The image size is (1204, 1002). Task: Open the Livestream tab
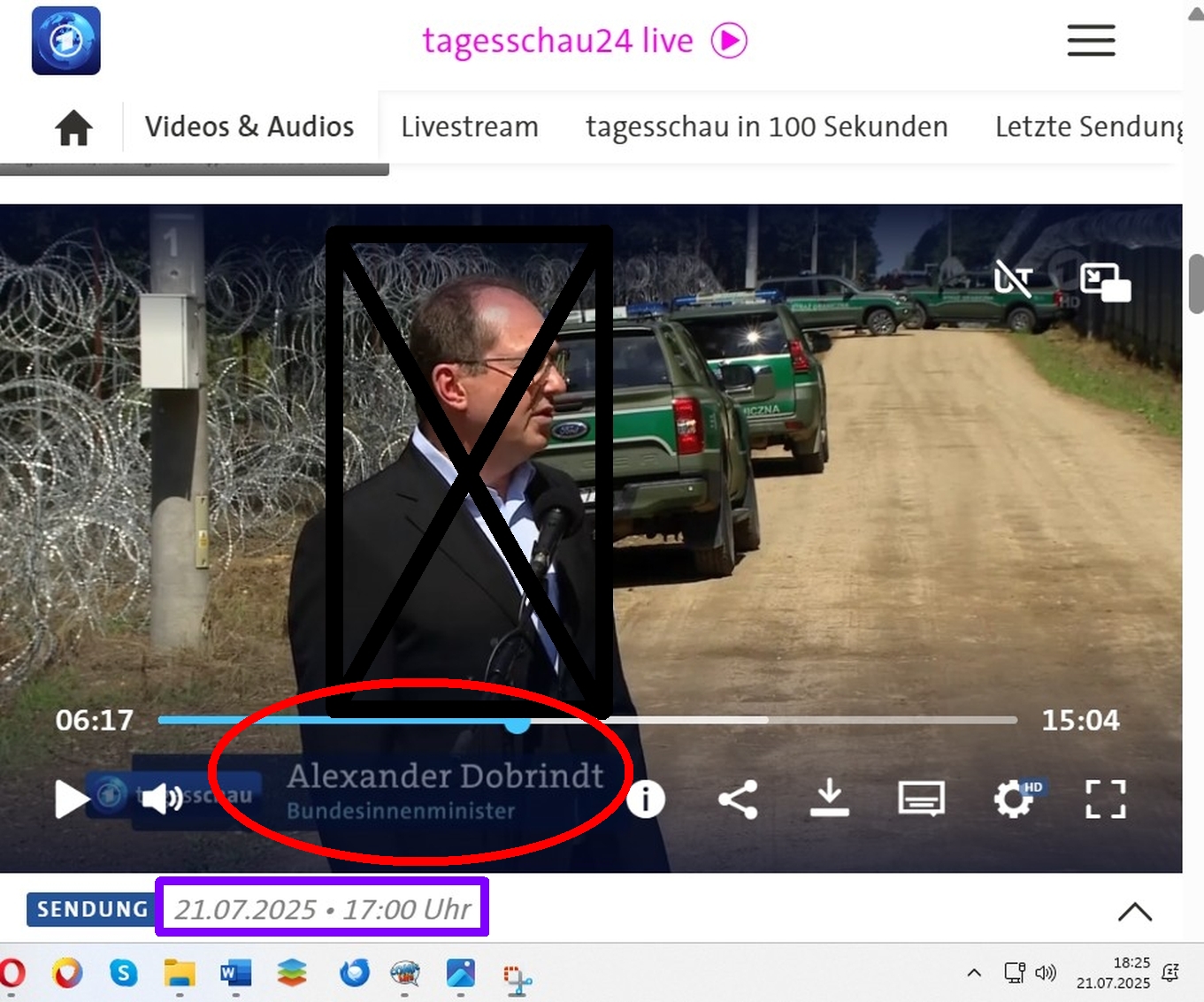click(x=469, y=127)
